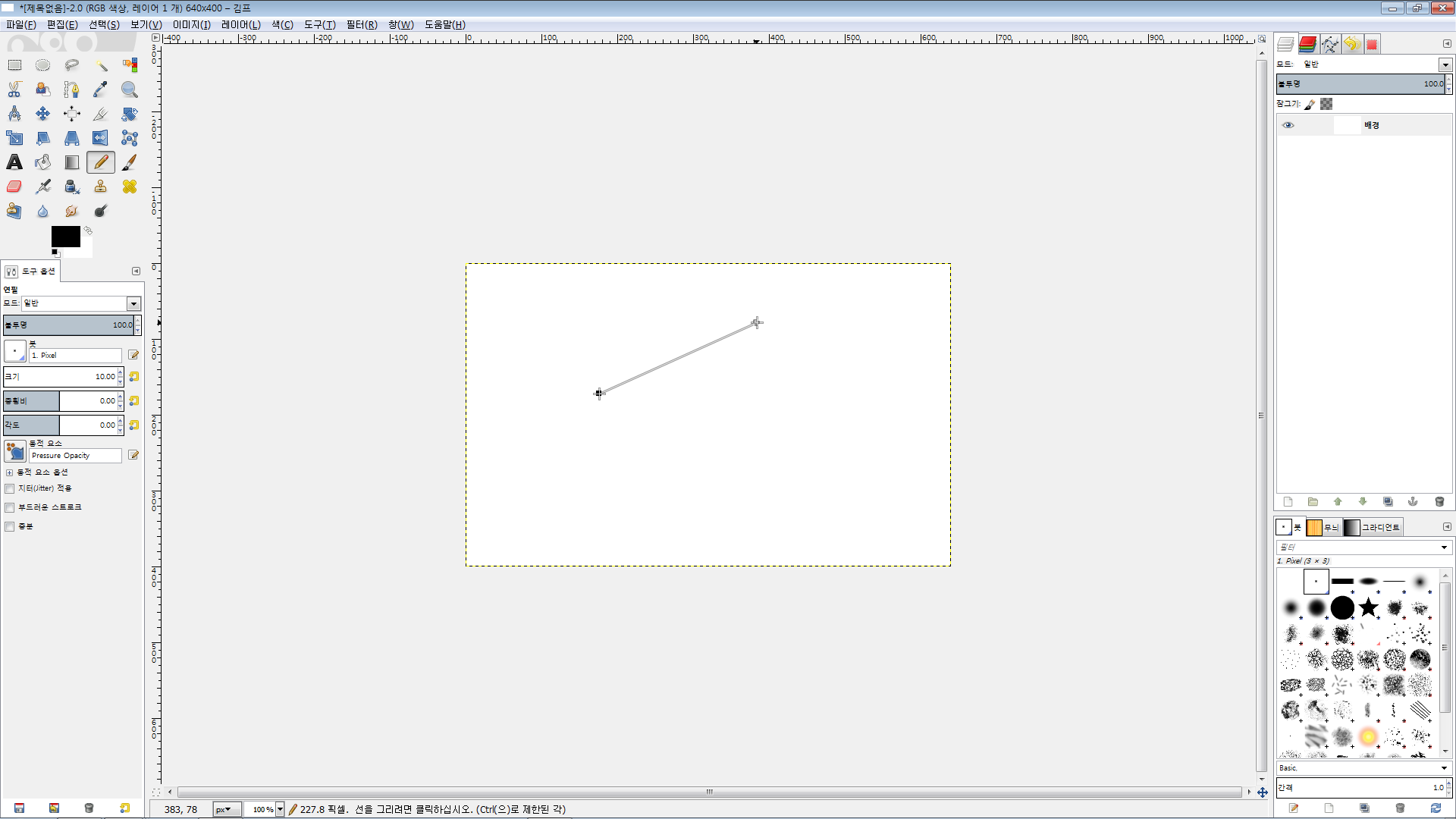Adjust tool options 불투명 opacity slider
Viewport: 1456px width, 819px height.
coord(69,325)
